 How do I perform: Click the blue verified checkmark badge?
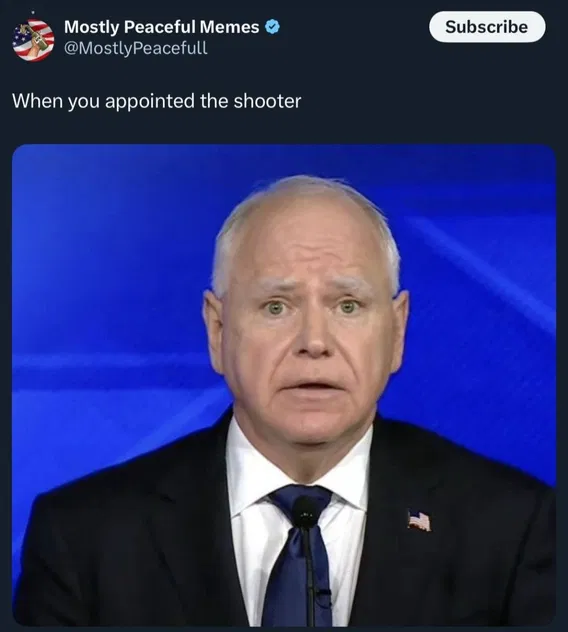point(273,27)
